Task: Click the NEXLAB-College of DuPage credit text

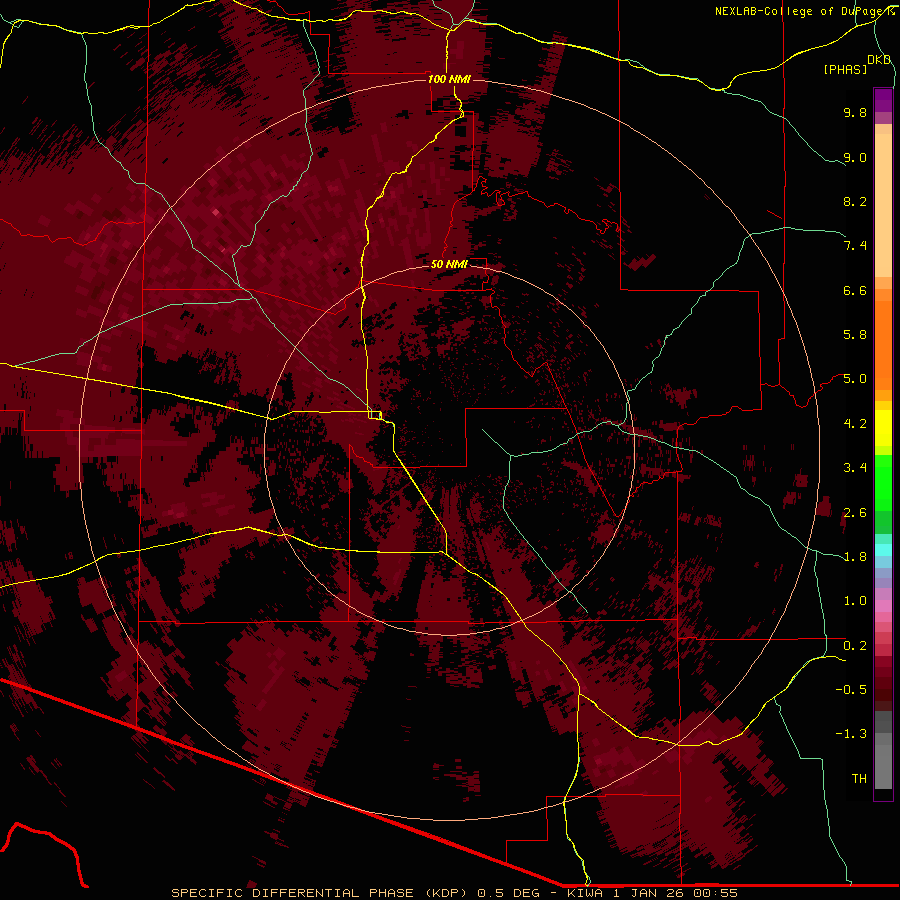Action: [804, 11]
